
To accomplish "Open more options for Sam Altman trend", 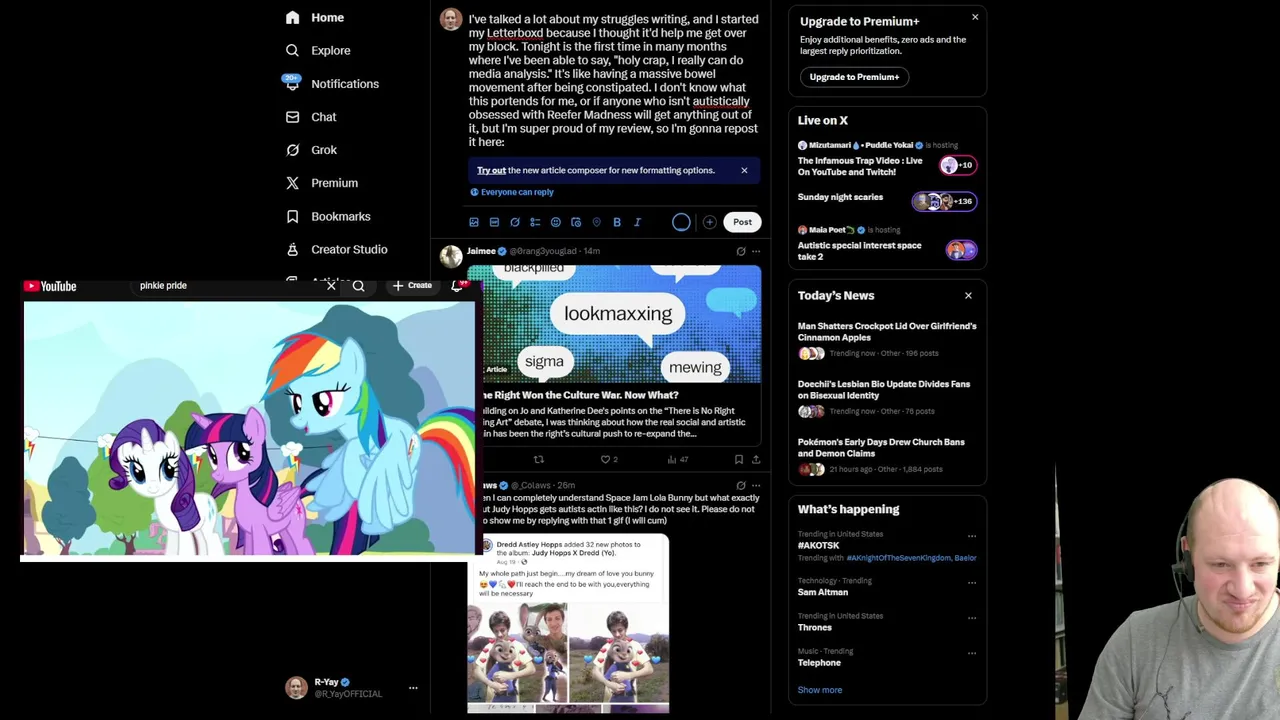I will (x=971, y=581).
